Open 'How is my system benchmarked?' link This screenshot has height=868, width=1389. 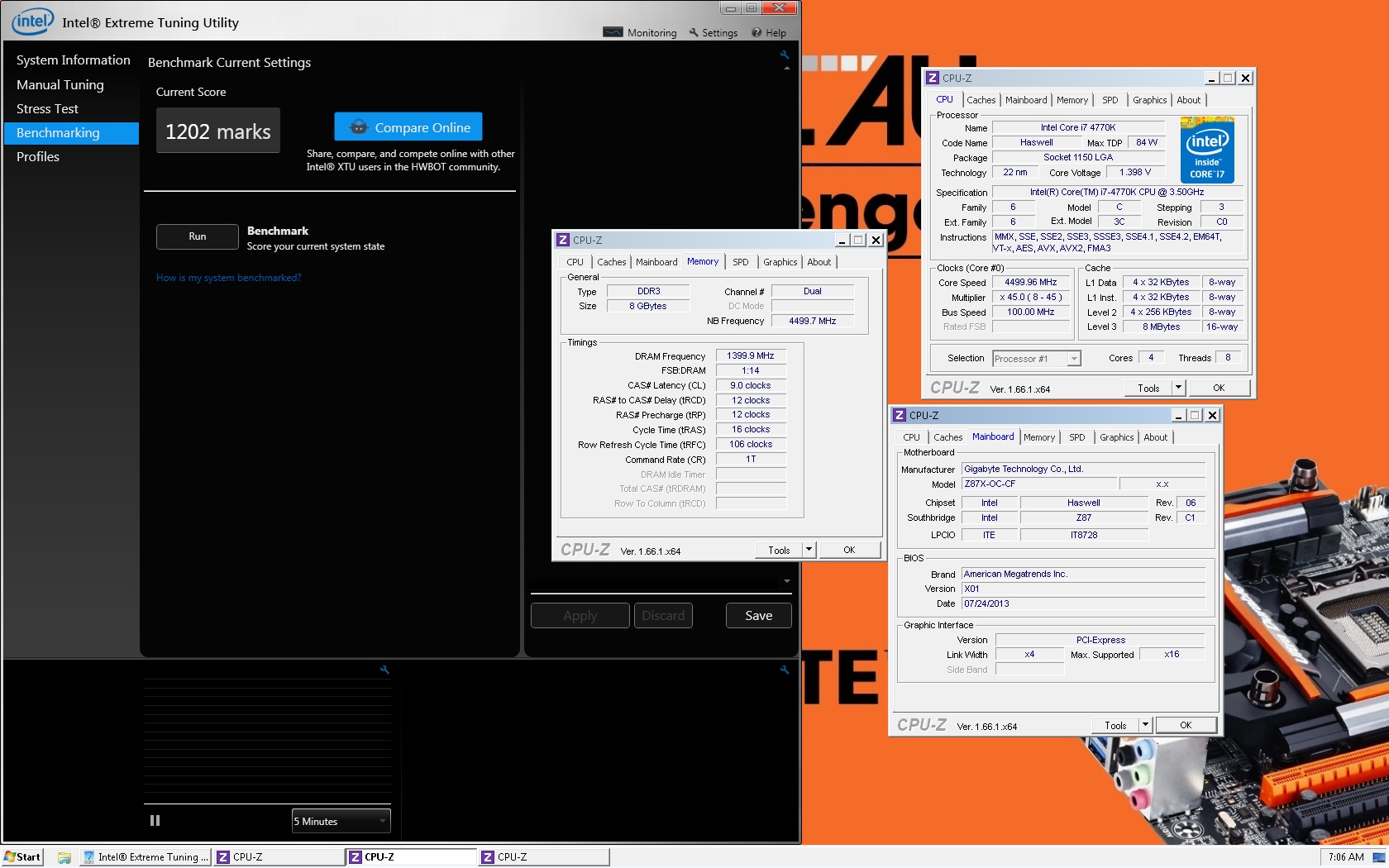(x=228, y=278)
